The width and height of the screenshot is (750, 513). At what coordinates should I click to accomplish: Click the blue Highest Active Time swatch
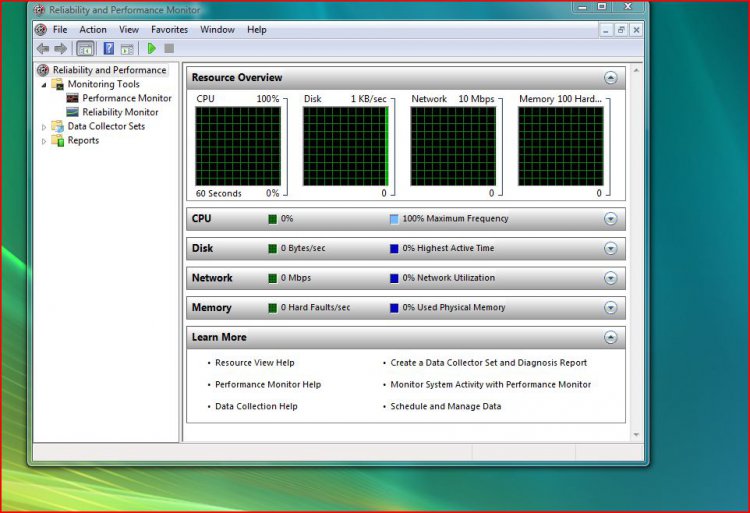[x=394, y=249]
